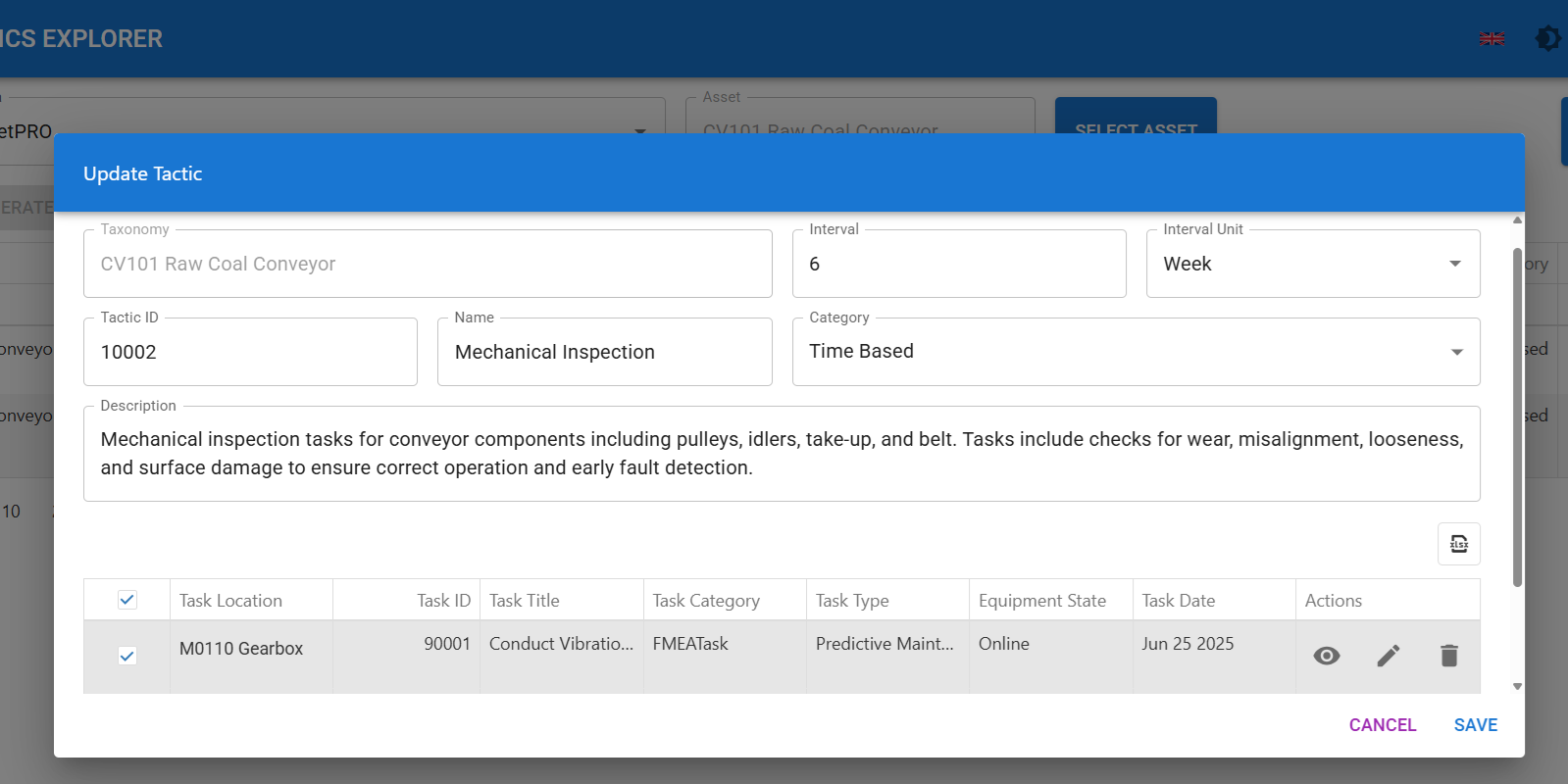Screen dimensions: 1568x784
Task: Toggle the select-all checkbox in table header
Action: pyautogui.click(x=127, y=600)
